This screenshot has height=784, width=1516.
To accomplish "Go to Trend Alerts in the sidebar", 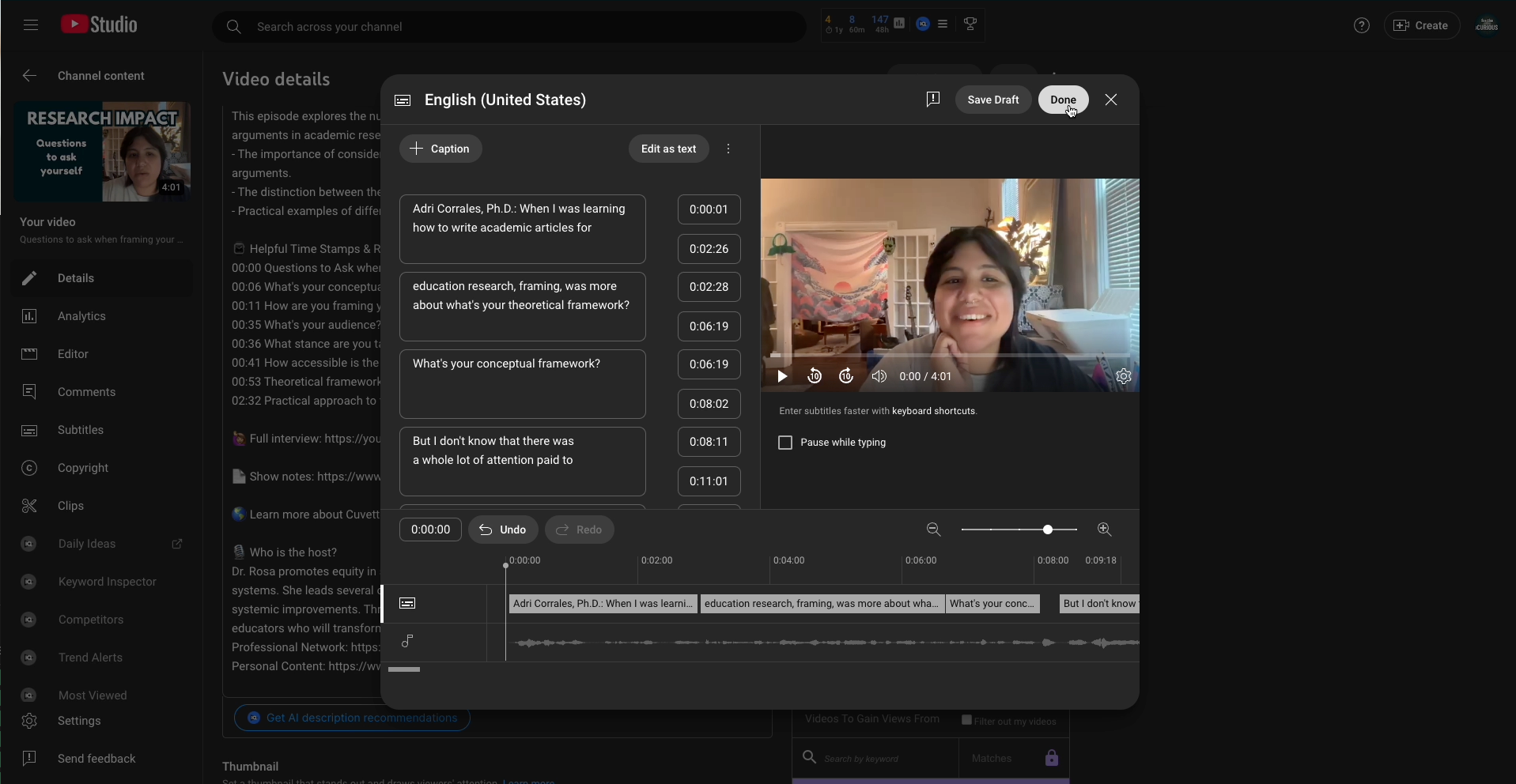I will click(x=90, y=657).
